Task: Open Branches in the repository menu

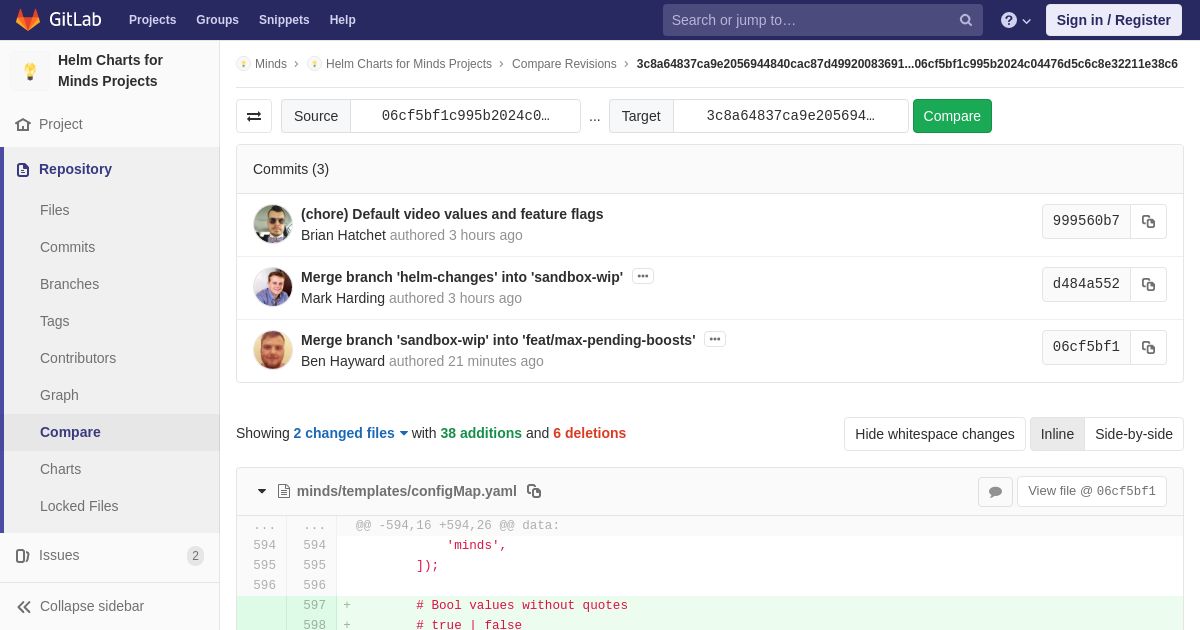Action: tap(69, 284)
